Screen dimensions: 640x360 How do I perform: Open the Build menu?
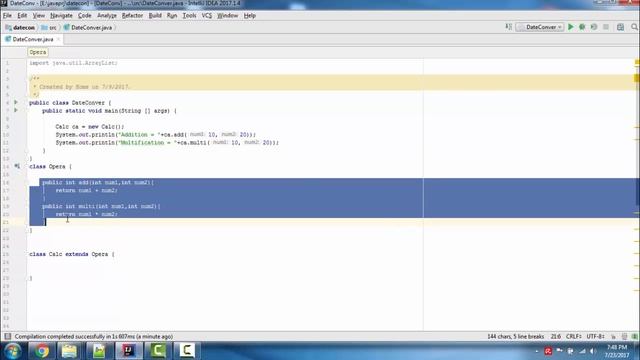tap(155, 16)
